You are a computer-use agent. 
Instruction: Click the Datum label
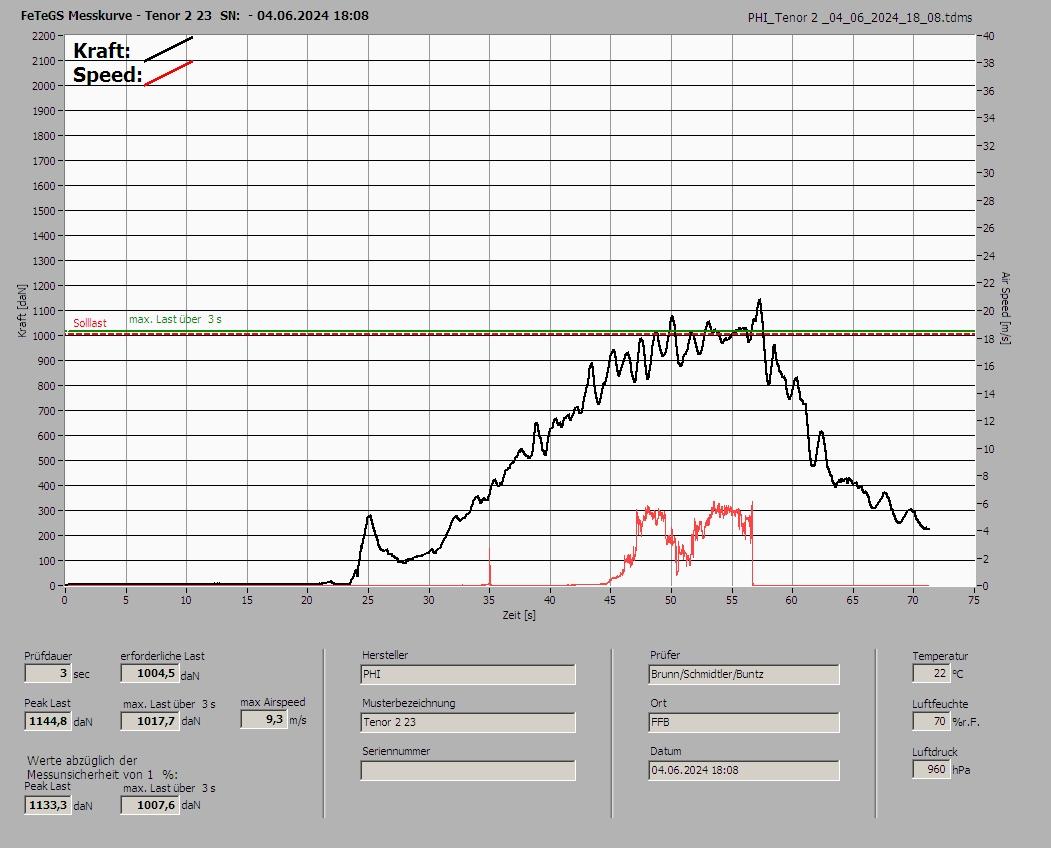(x=666, y=751)
